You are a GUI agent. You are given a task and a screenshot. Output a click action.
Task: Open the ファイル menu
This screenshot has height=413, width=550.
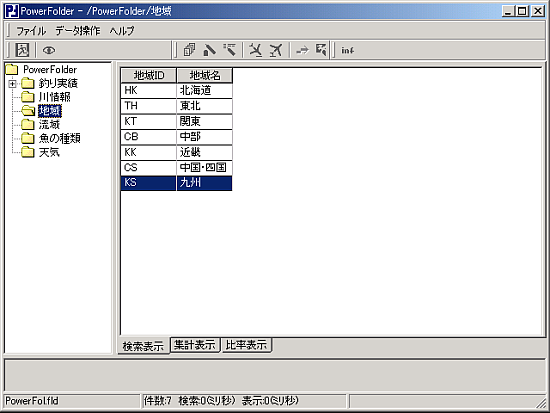[31, 31]
